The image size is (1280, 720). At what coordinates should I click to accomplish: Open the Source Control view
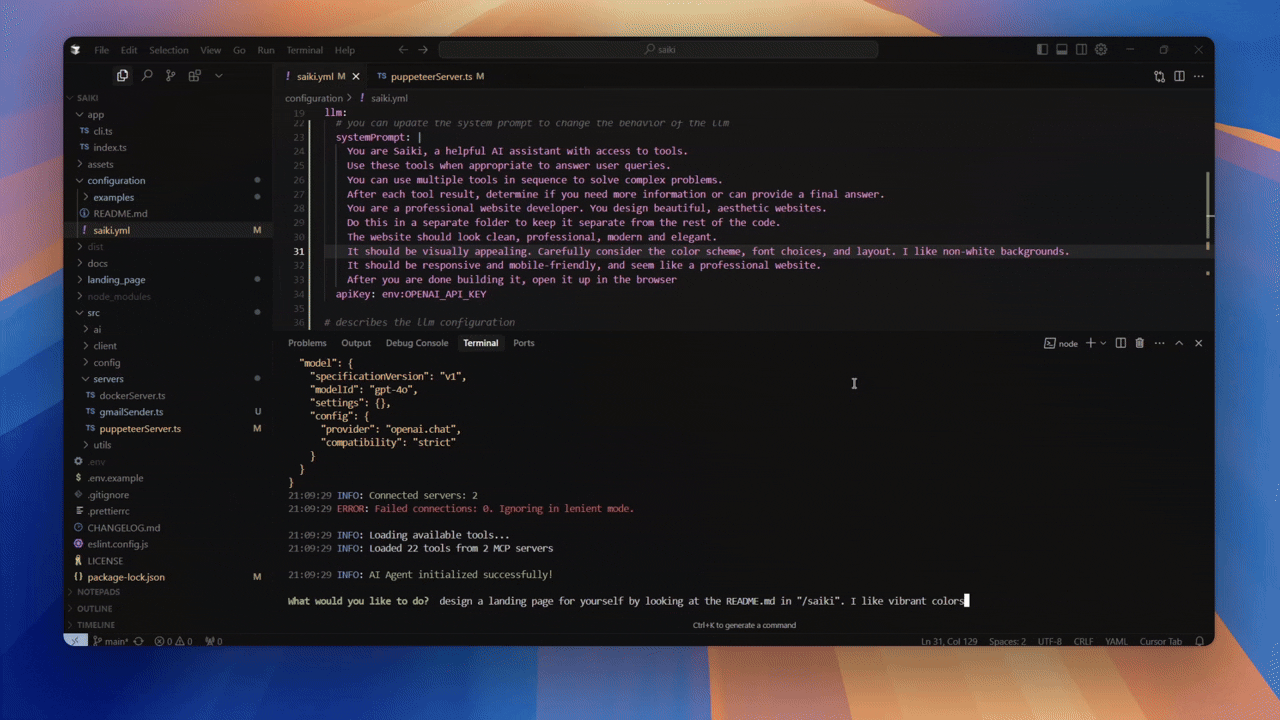pos(170,76)
